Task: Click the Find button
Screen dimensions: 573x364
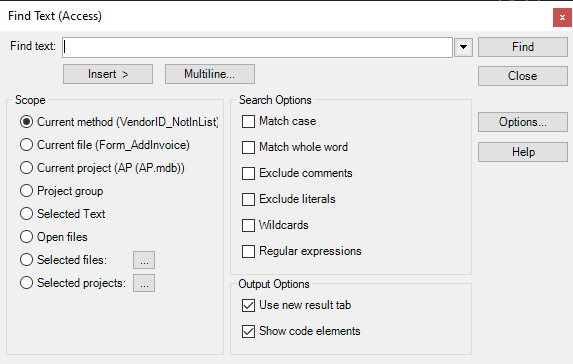Action: point(523,47)
